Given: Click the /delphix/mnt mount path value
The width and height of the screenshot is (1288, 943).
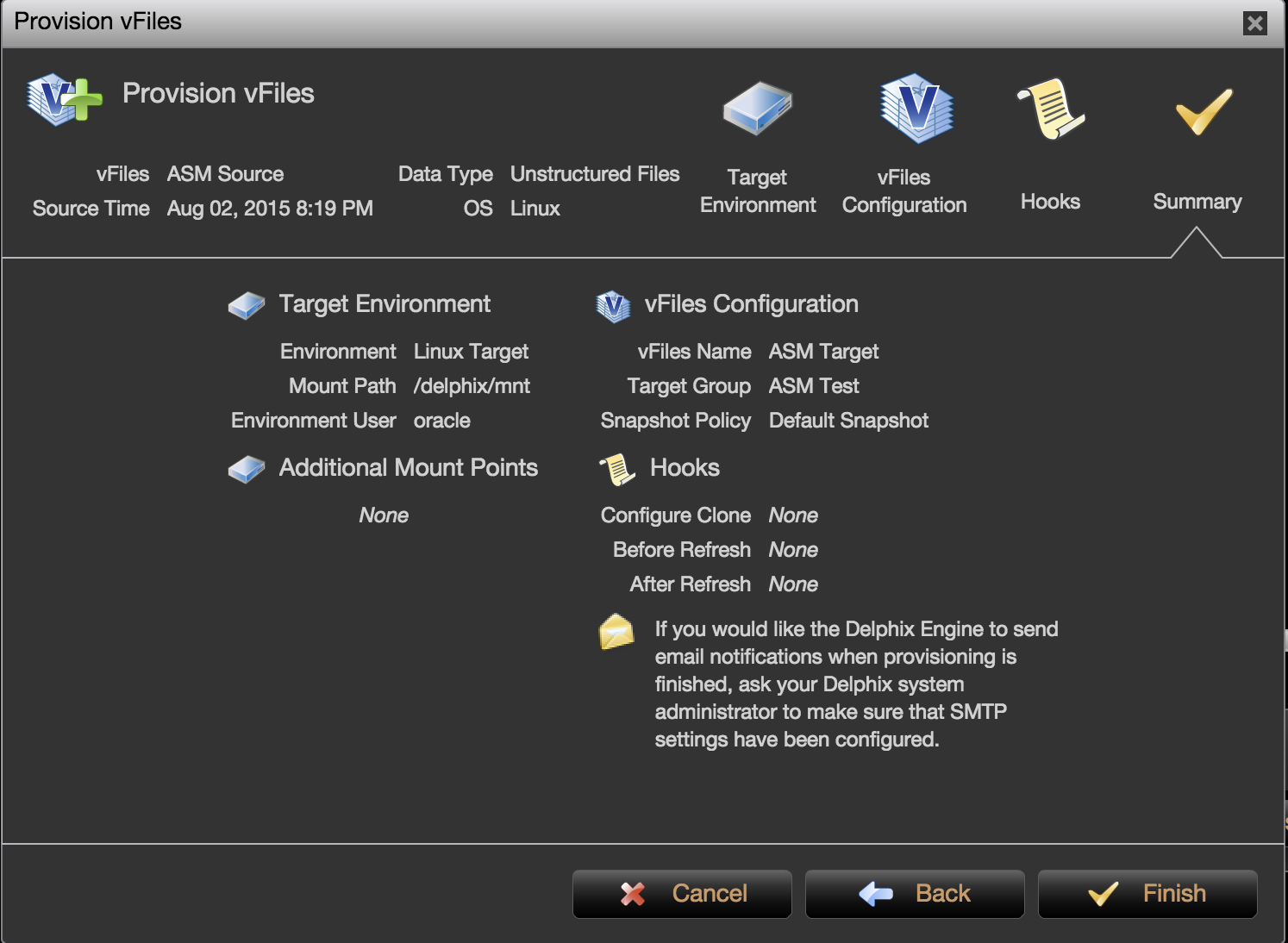Looking at the screenshot, I should click(x=472, y=386).
